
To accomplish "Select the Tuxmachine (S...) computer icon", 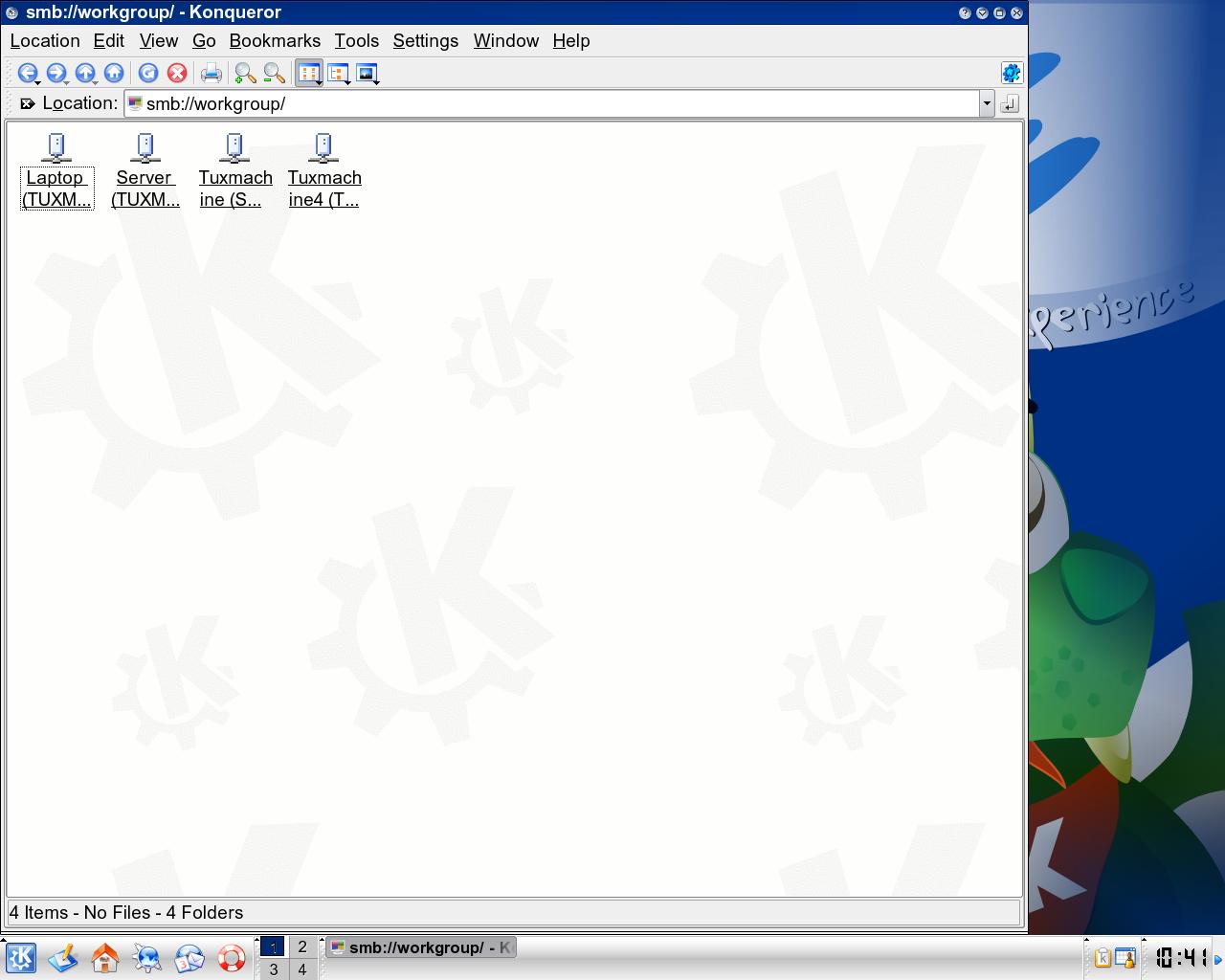I will point(234,147).
